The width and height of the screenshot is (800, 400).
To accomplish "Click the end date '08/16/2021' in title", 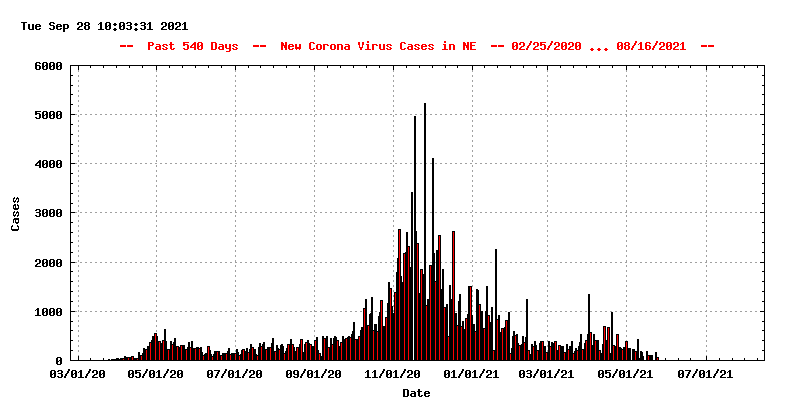I will coord(651,46).
